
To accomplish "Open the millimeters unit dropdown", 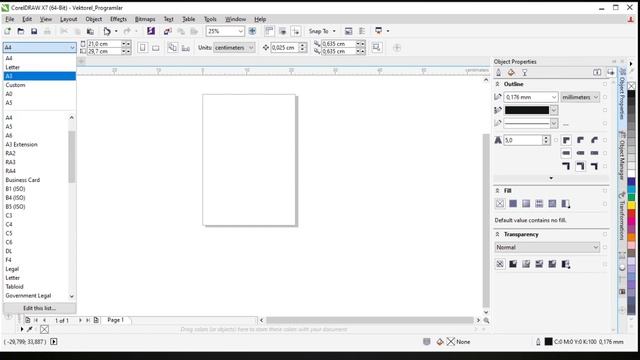I will point(580,97).
